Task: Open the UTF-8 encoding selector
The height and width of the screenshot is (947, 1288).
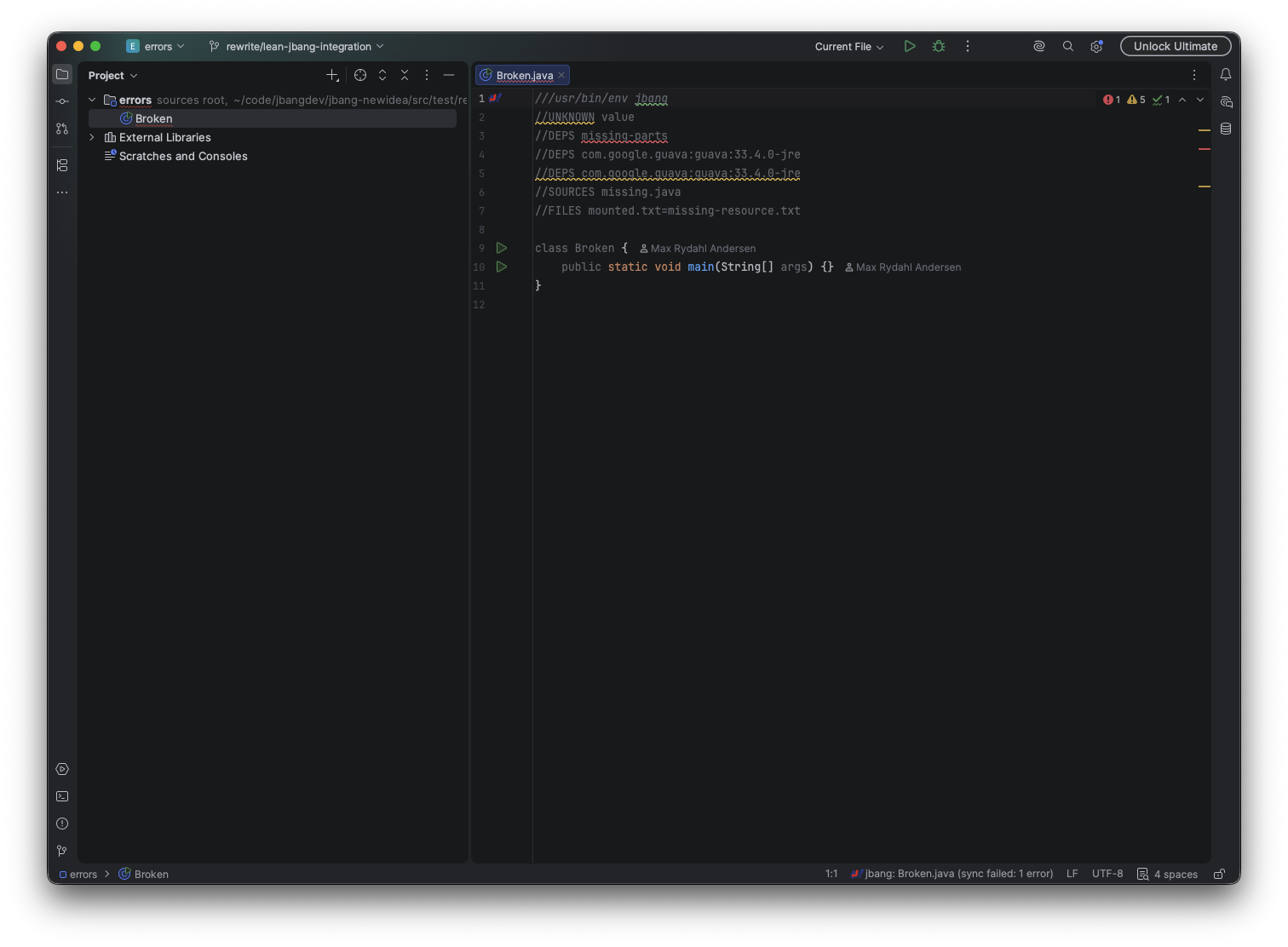Action: pyautogui.click(x=1107, y=874)
